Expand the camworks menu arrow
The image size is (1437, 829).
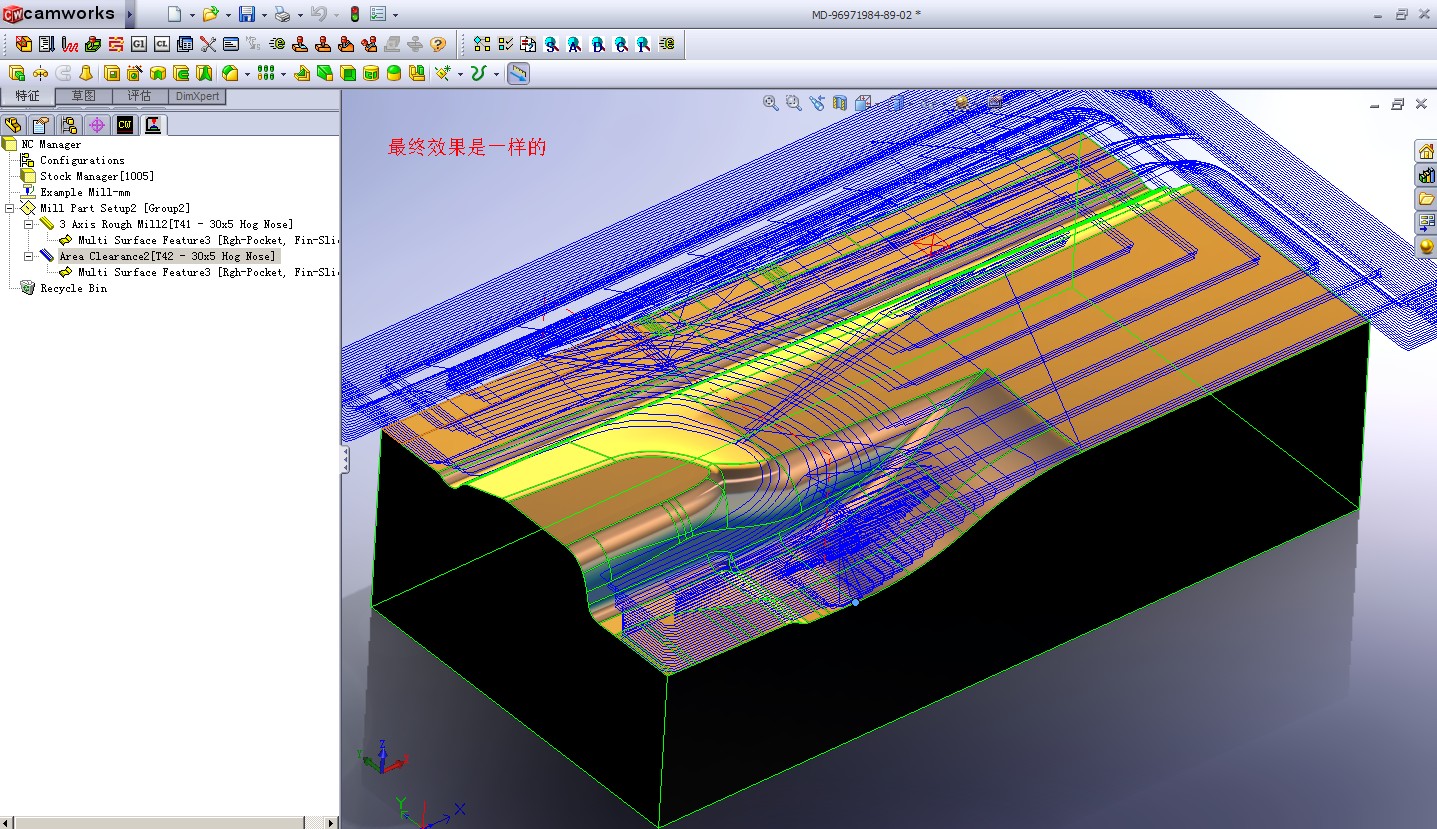tap(130, 14)
